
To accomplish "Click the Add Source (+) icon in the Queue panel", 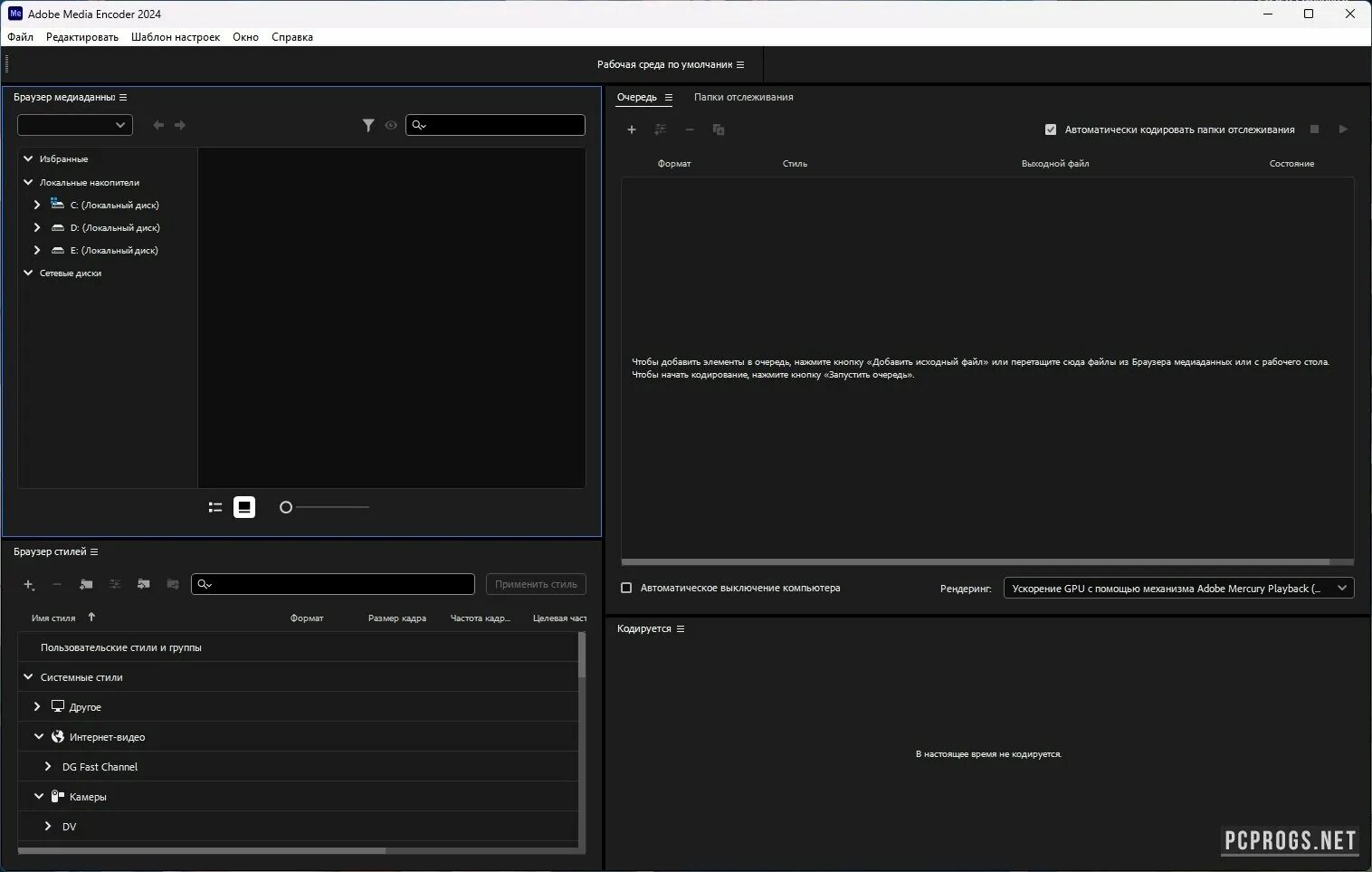I will point(632,129).
